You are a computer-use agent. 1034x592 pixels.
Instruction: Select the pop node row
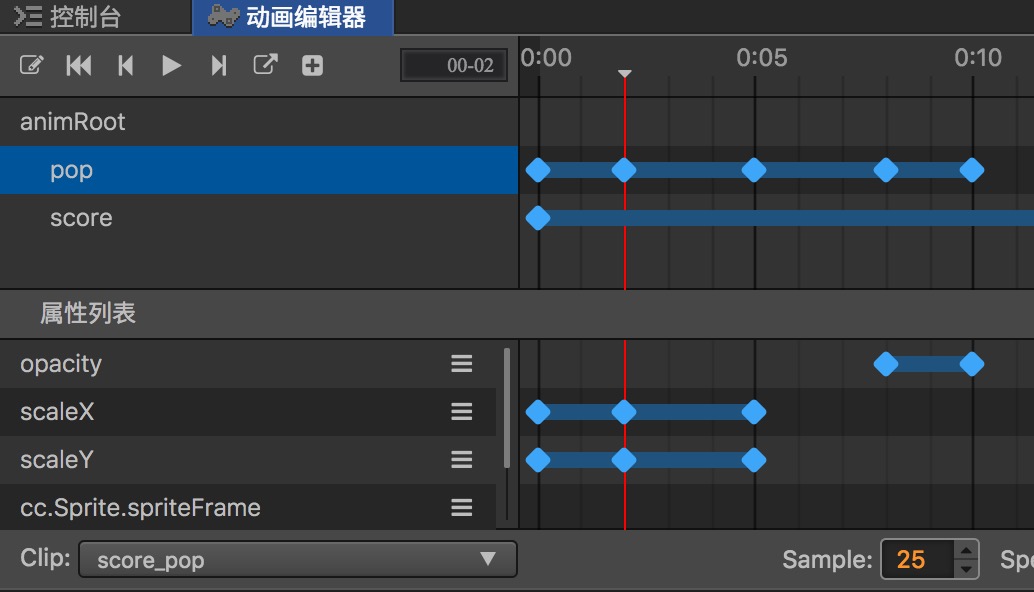[259, 170]
